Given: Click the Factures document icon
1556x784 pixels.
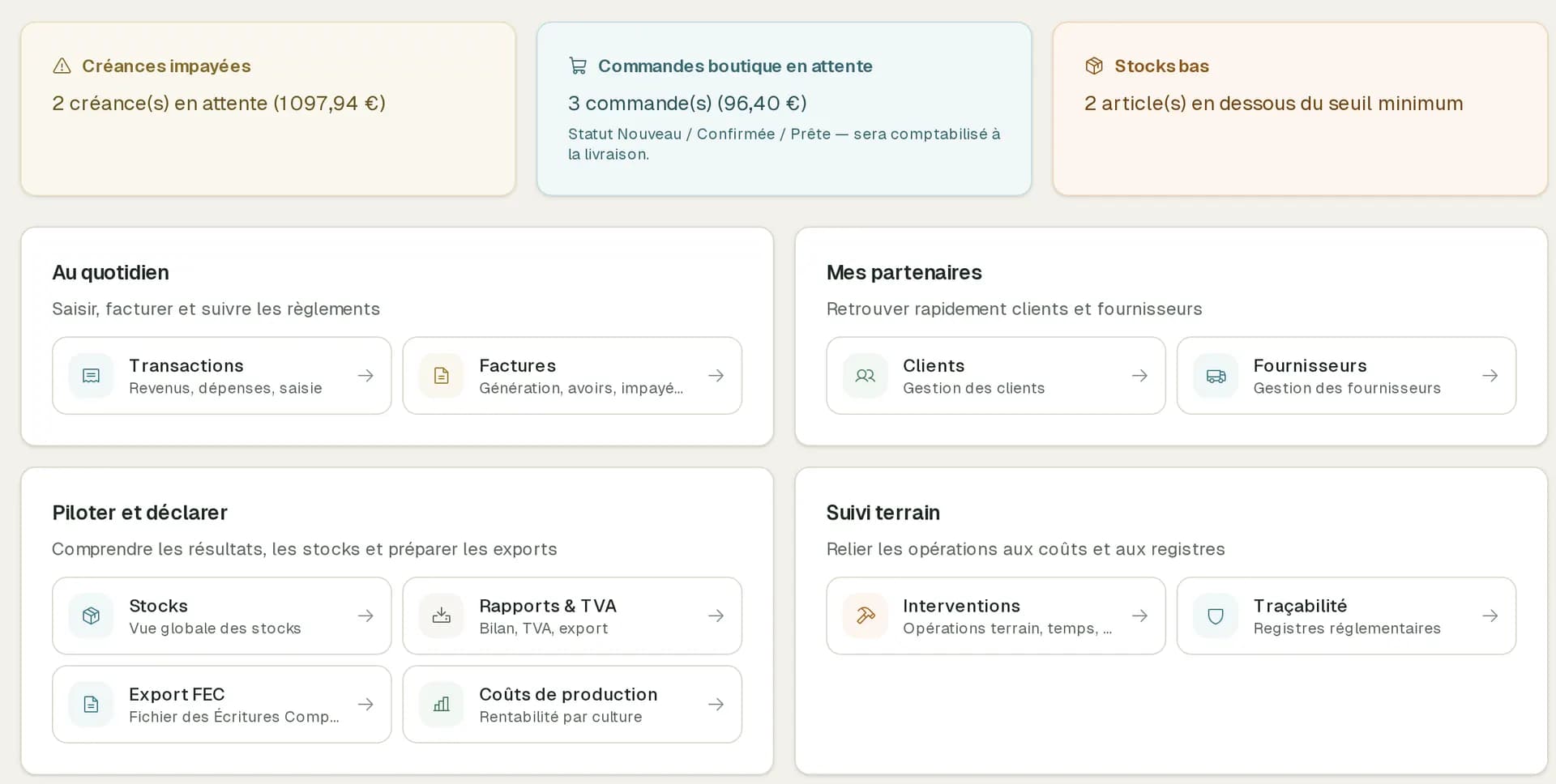Looking at the screenshot, I should (442, 376).
